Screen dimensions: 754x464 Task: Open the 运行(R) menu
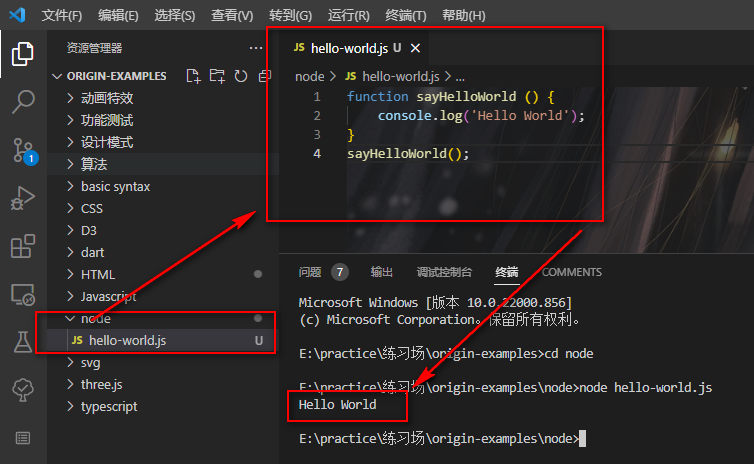[349, 15]
